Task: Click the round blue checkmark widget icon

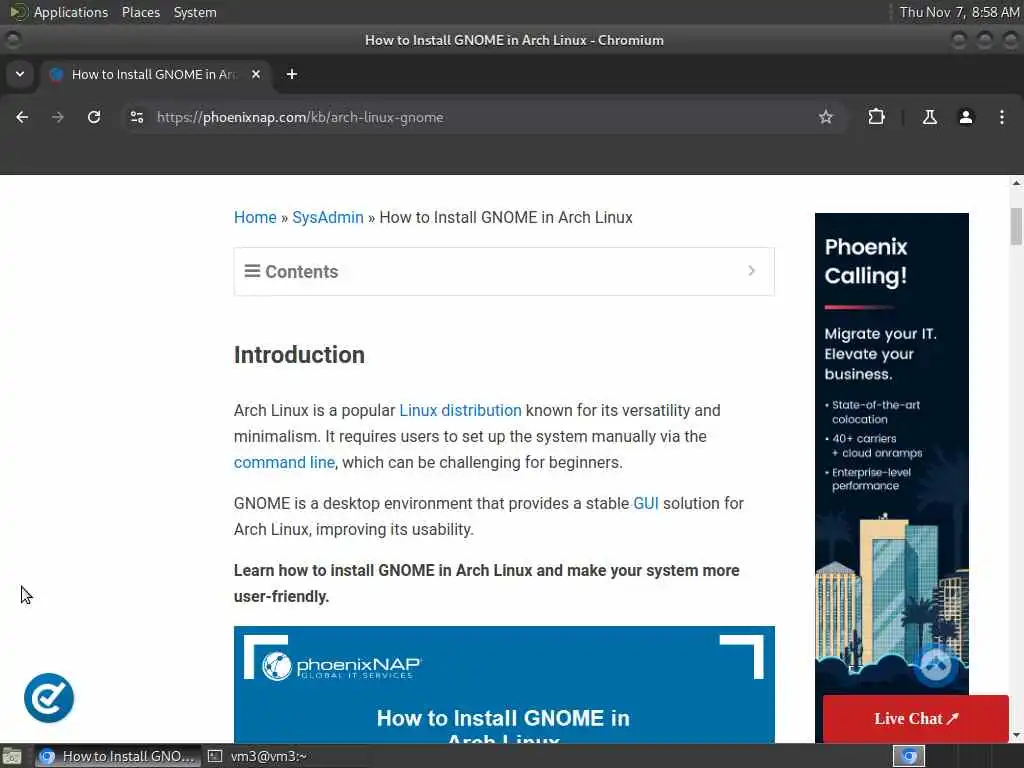Action: pyautogui.click(x=49, y=697)
